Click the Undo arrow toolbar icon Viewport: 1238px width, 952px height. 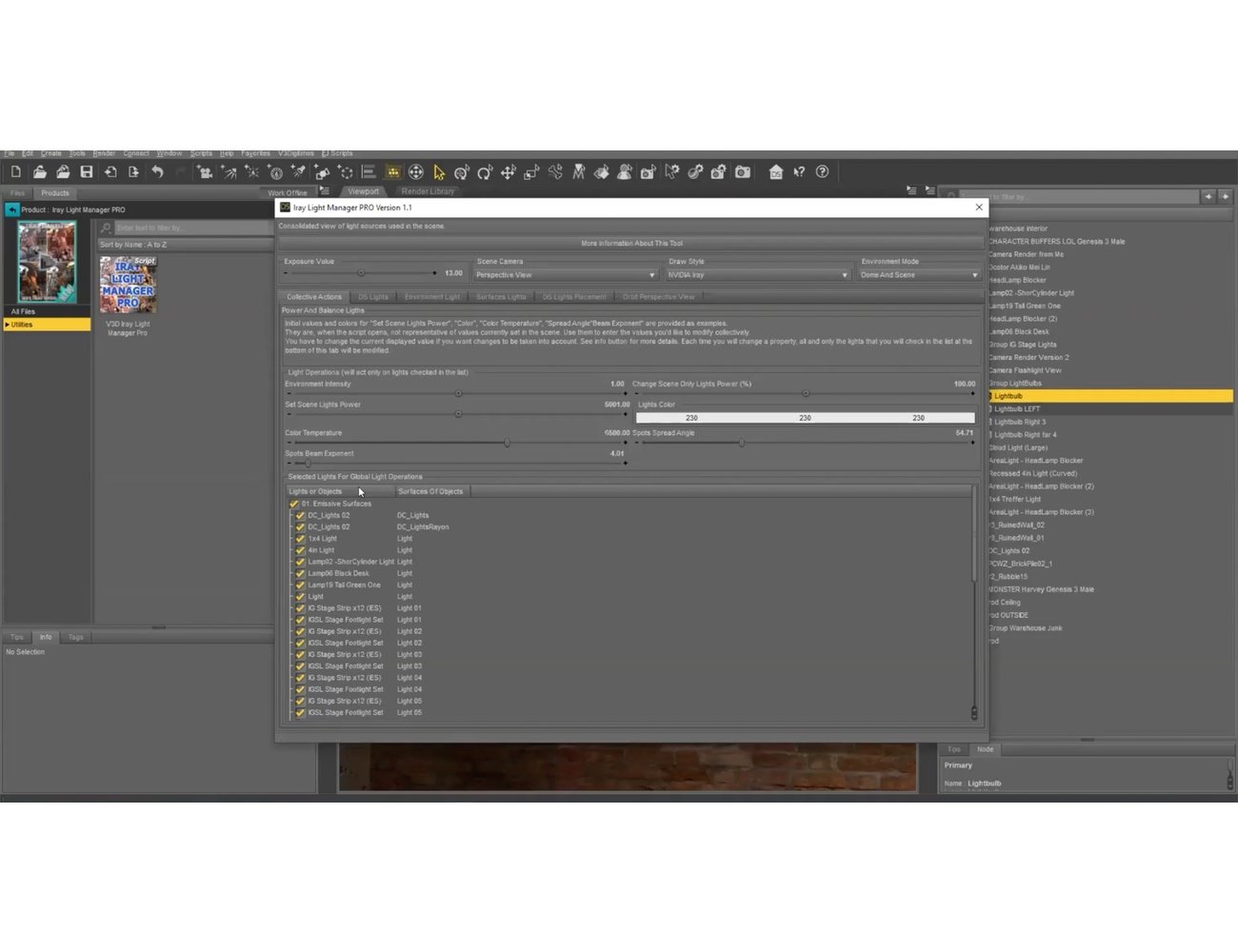(157, 172)
